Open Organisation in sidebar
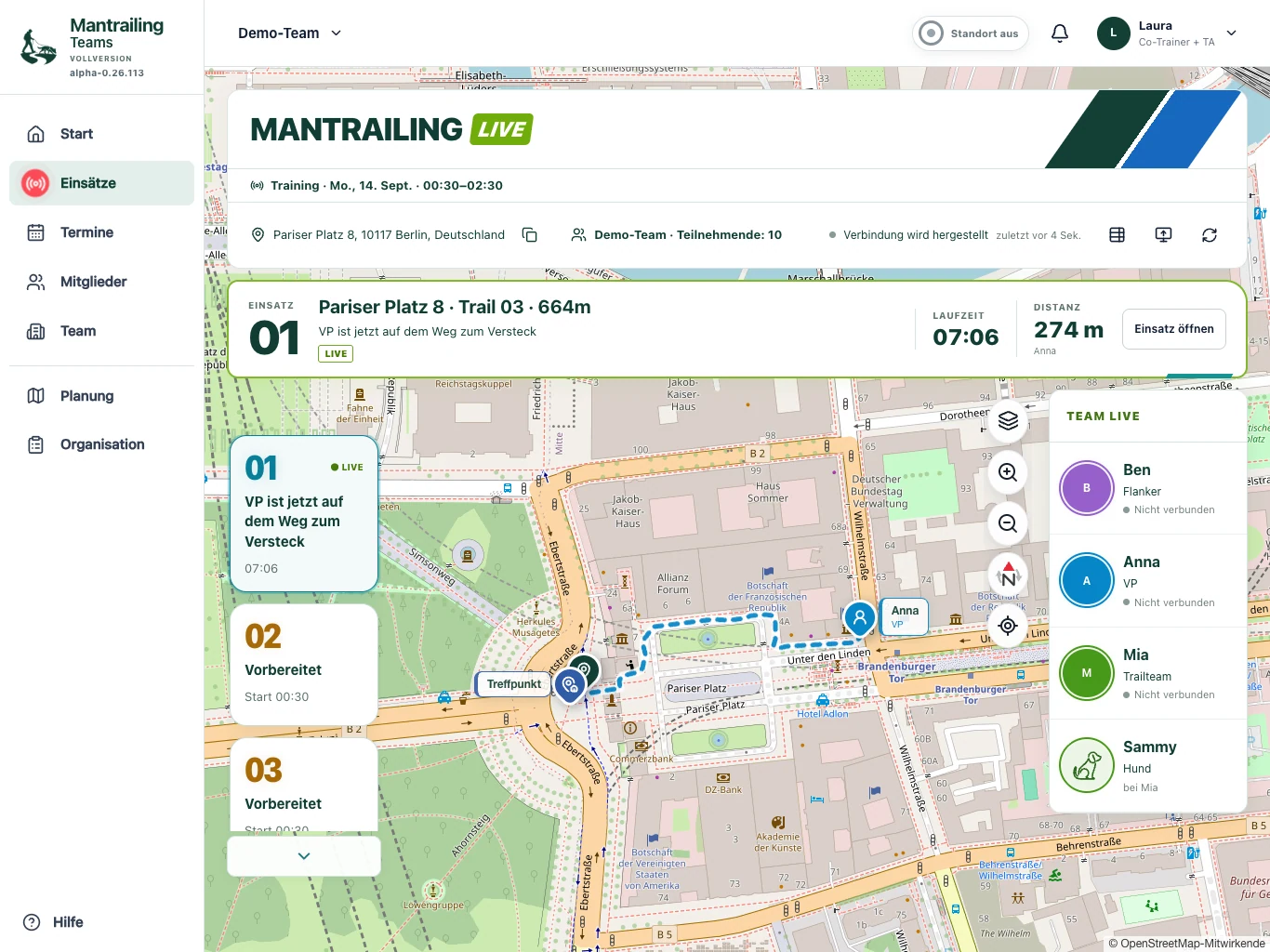This screenshot has height=952, width=1270. [x=101, y=444]
